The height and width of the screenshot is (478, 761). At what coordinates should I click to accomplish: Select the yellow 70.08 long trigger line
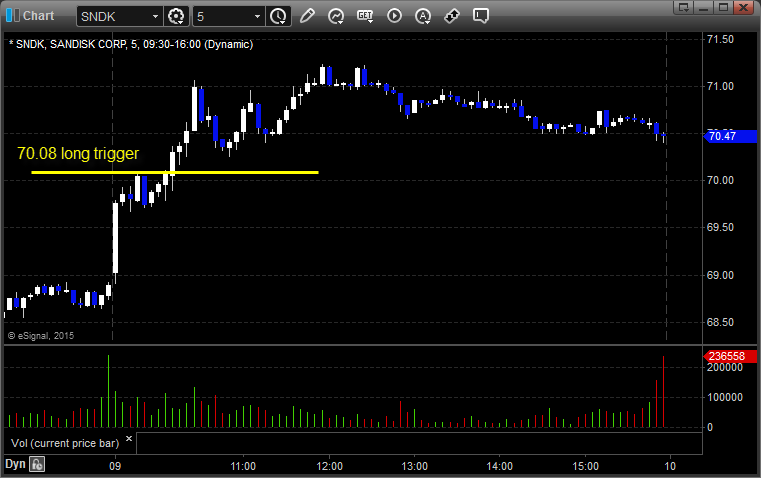tap(175, 172)
